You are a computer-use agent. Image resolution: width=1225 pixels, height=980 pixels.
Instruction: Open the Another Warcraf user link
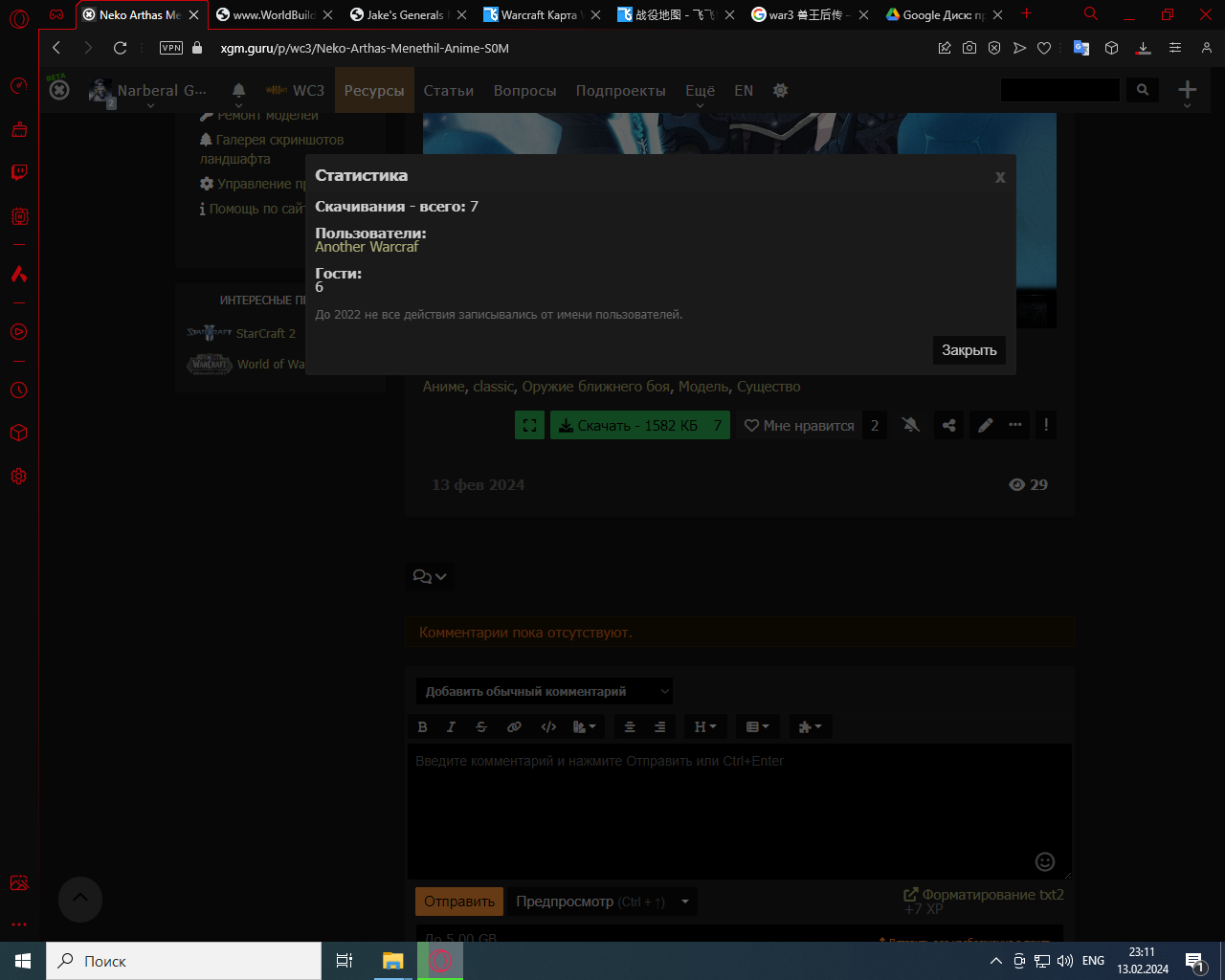367,247
